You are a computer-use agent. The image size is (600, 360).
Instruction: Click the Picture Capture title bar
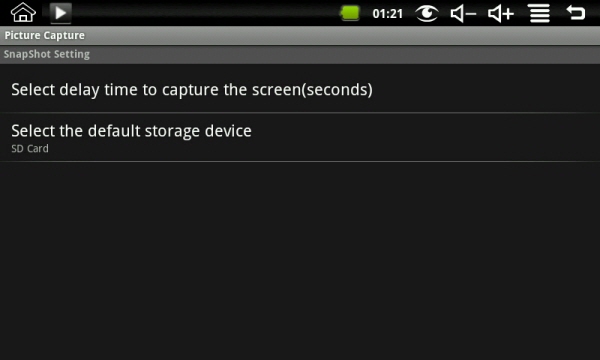[300, 36]
